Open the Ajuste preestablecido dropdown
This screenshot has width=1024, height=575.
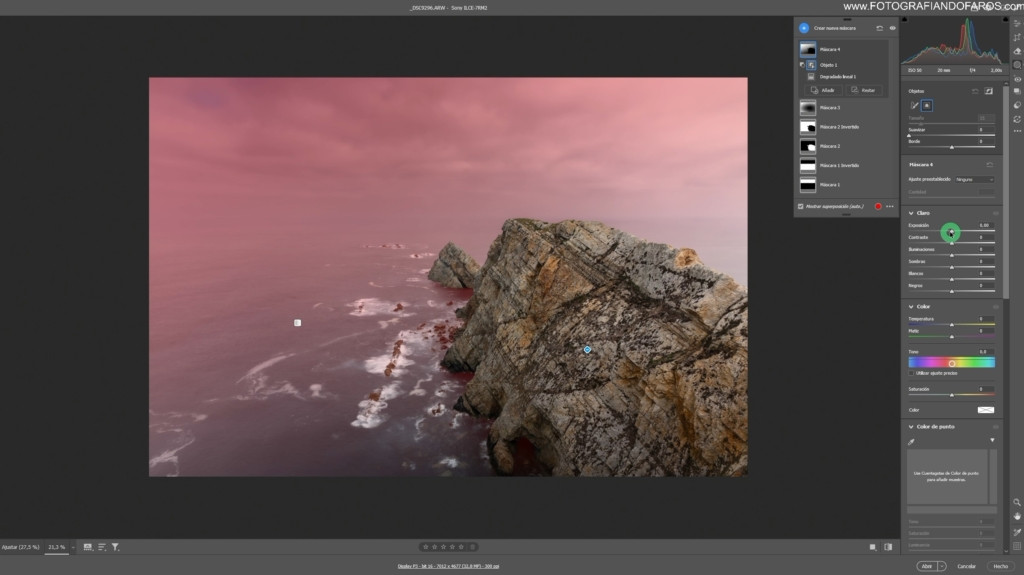974,179
